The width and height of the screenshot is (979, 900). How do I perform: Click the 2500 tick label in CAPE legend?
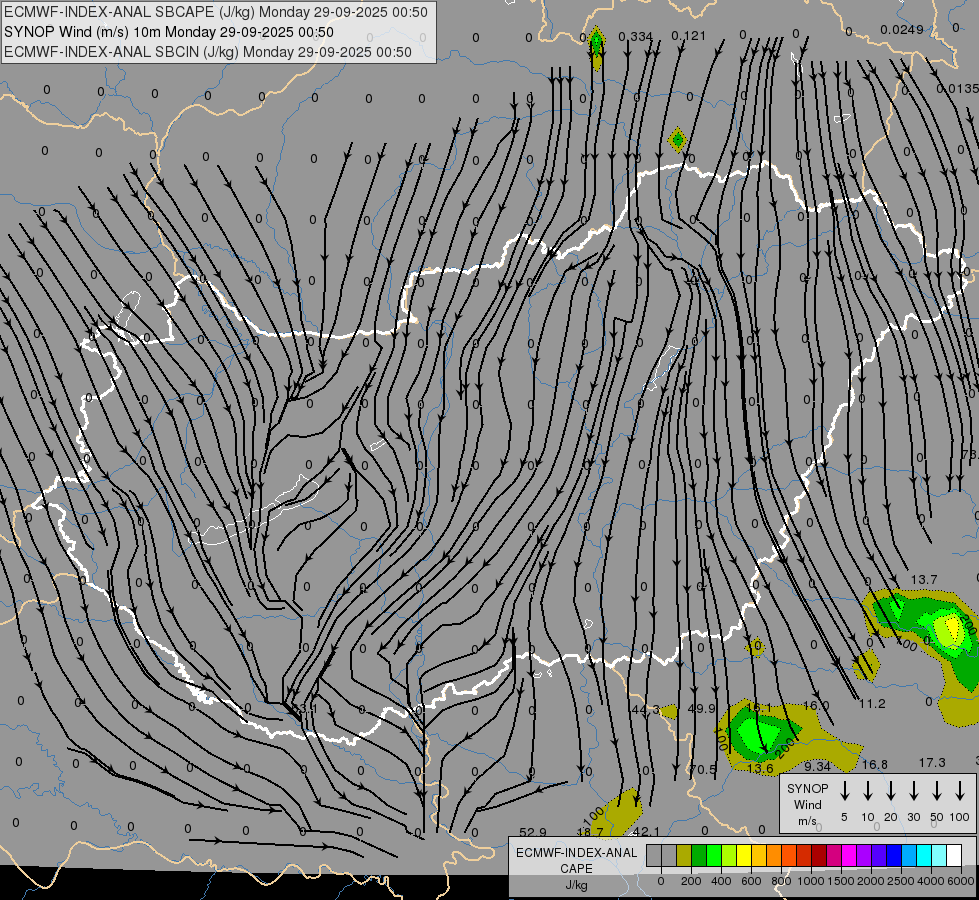(901, 881)
